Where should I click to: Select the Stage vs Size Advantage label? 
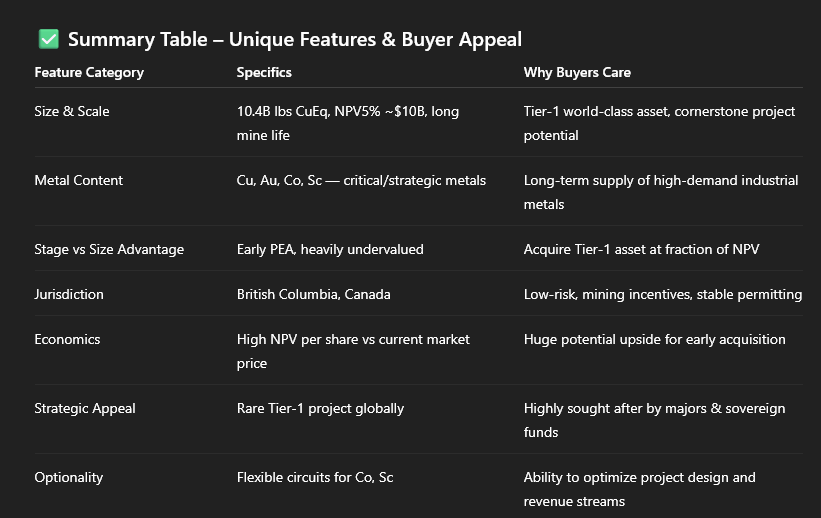pyautogui.click(x=109, y=249)
